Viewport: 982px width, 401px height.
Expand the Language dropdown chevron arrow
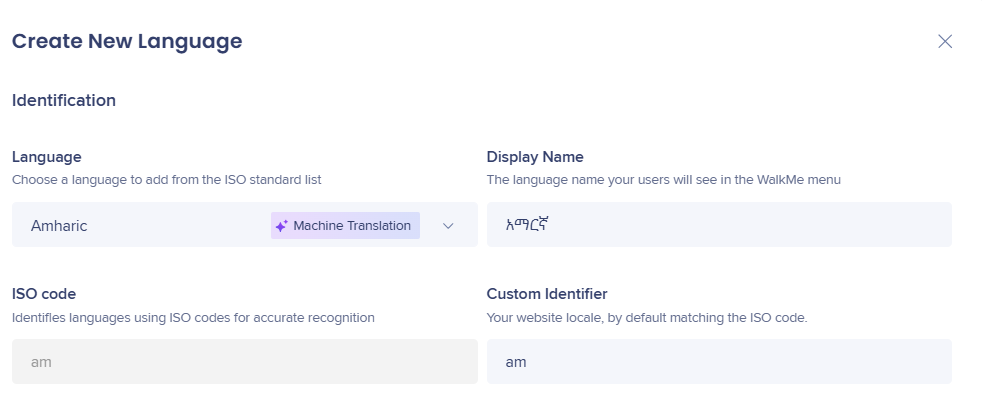pos(448,226)
